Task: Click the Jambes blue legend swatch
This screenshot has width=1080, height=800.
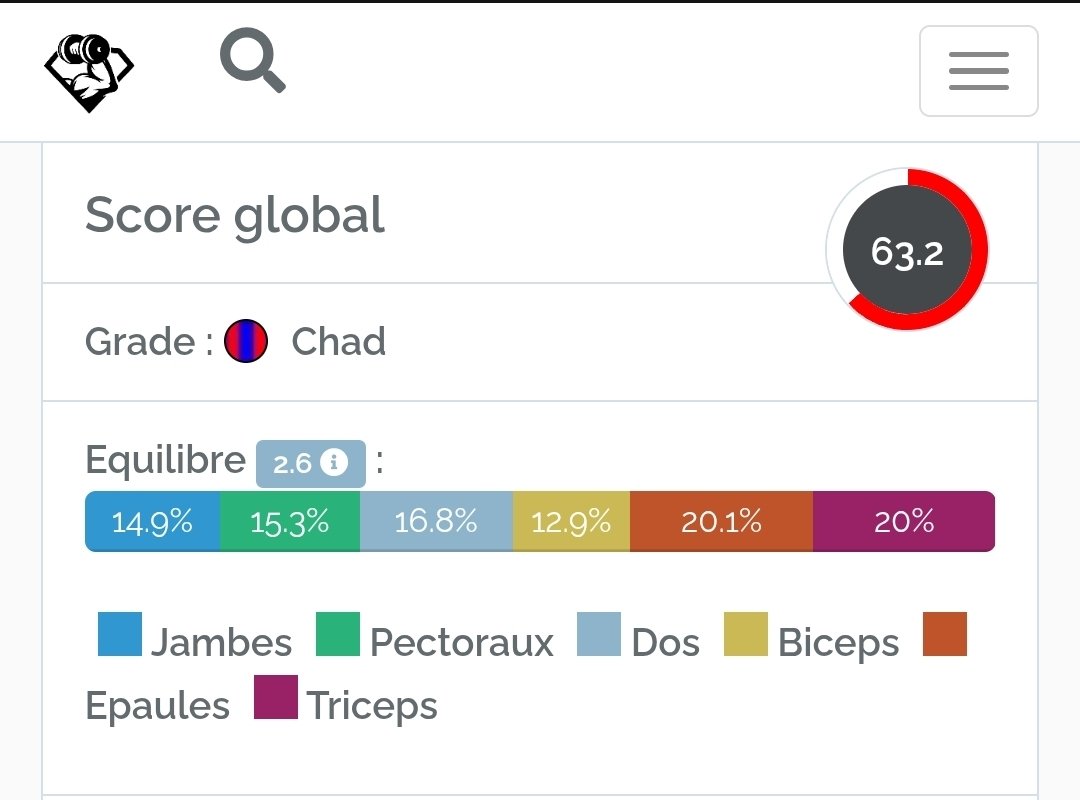Action: [120, 634]
